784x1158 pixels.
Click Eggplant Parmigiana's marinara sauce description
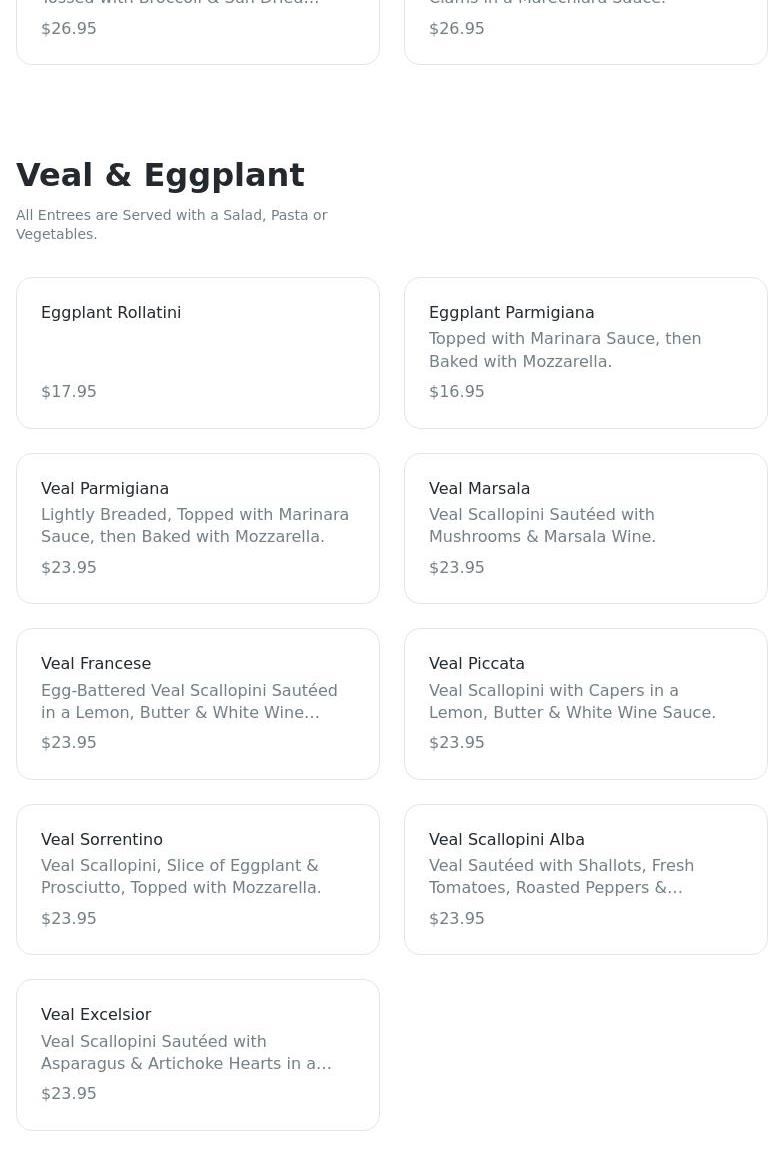565,350
